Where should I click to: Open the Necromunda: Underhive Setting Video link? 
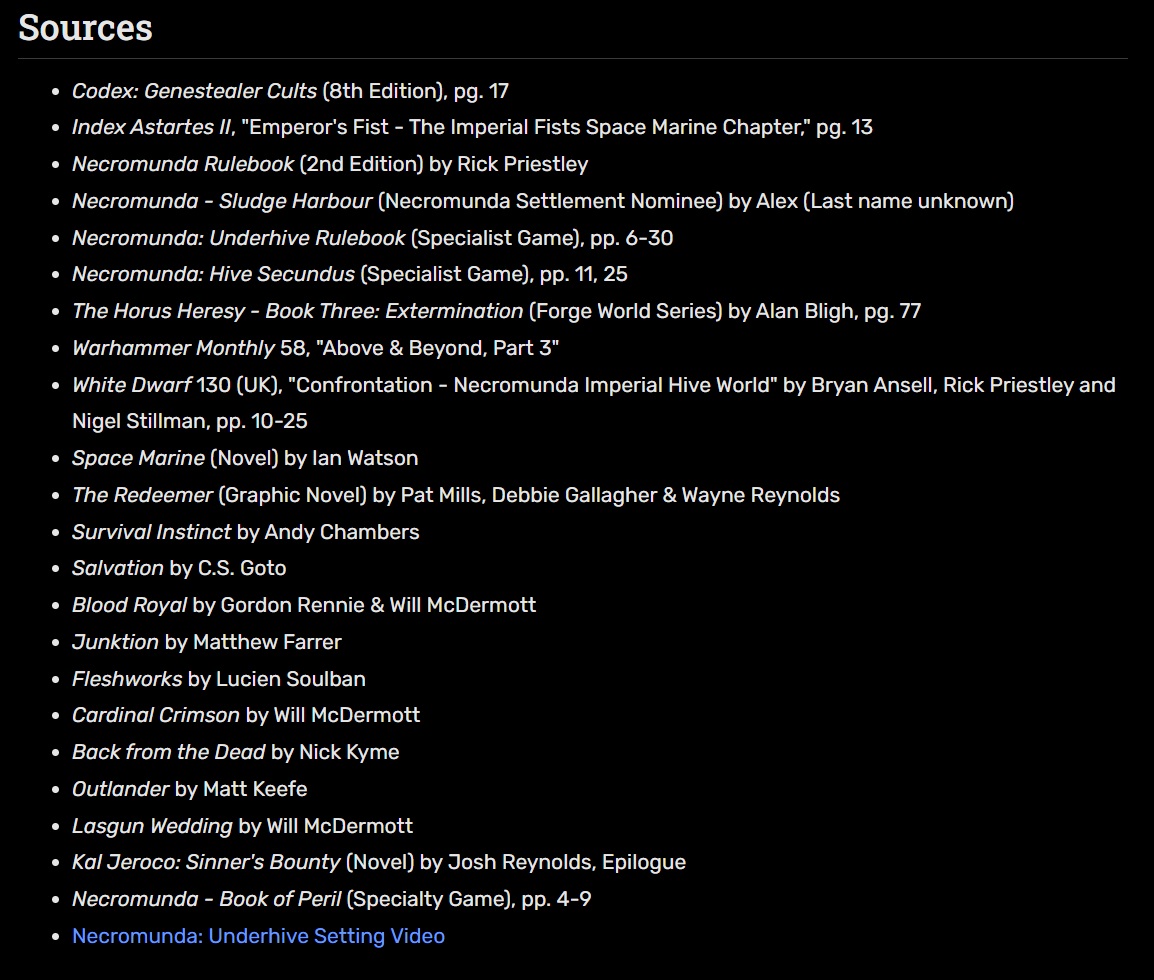pyautogui.click(x=258, y=936)
